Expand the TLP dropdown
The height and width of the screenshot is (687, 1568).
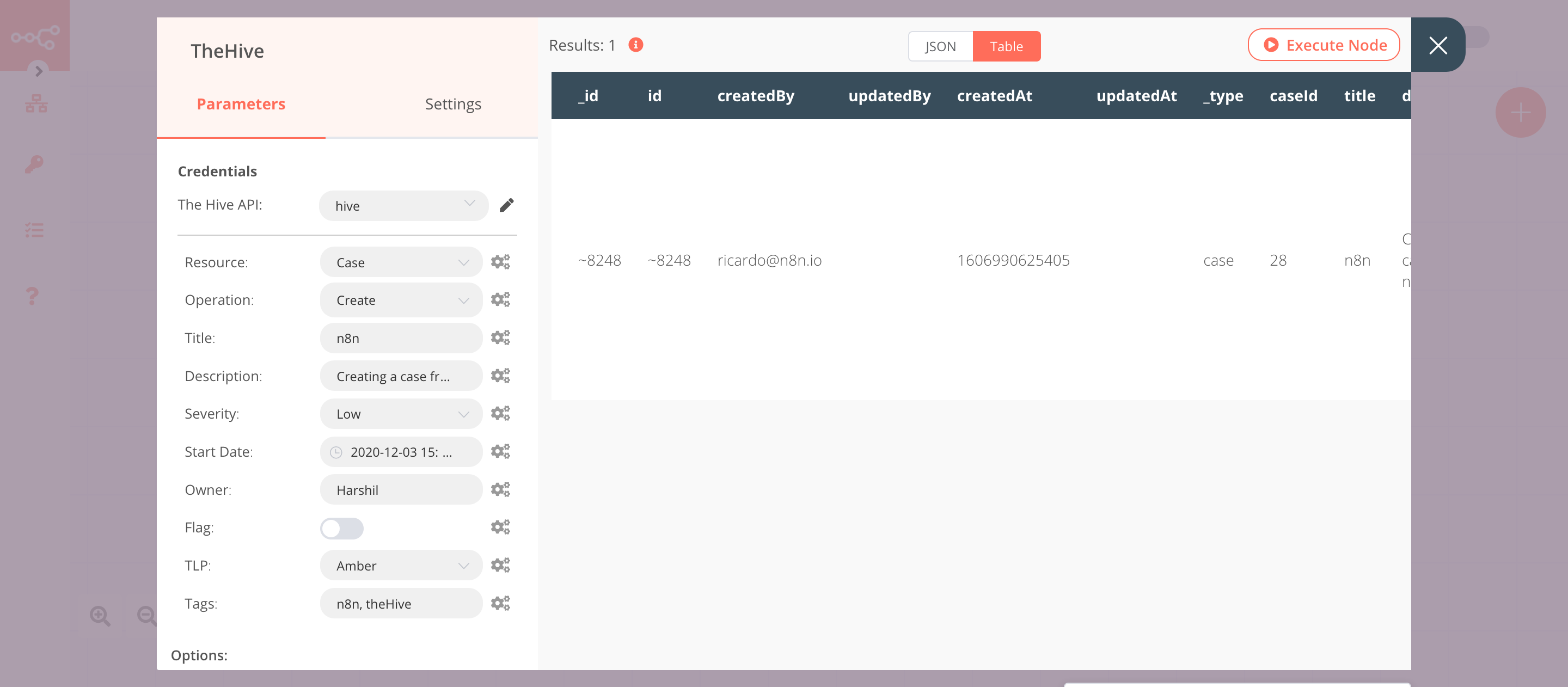[x=463, y=565]
